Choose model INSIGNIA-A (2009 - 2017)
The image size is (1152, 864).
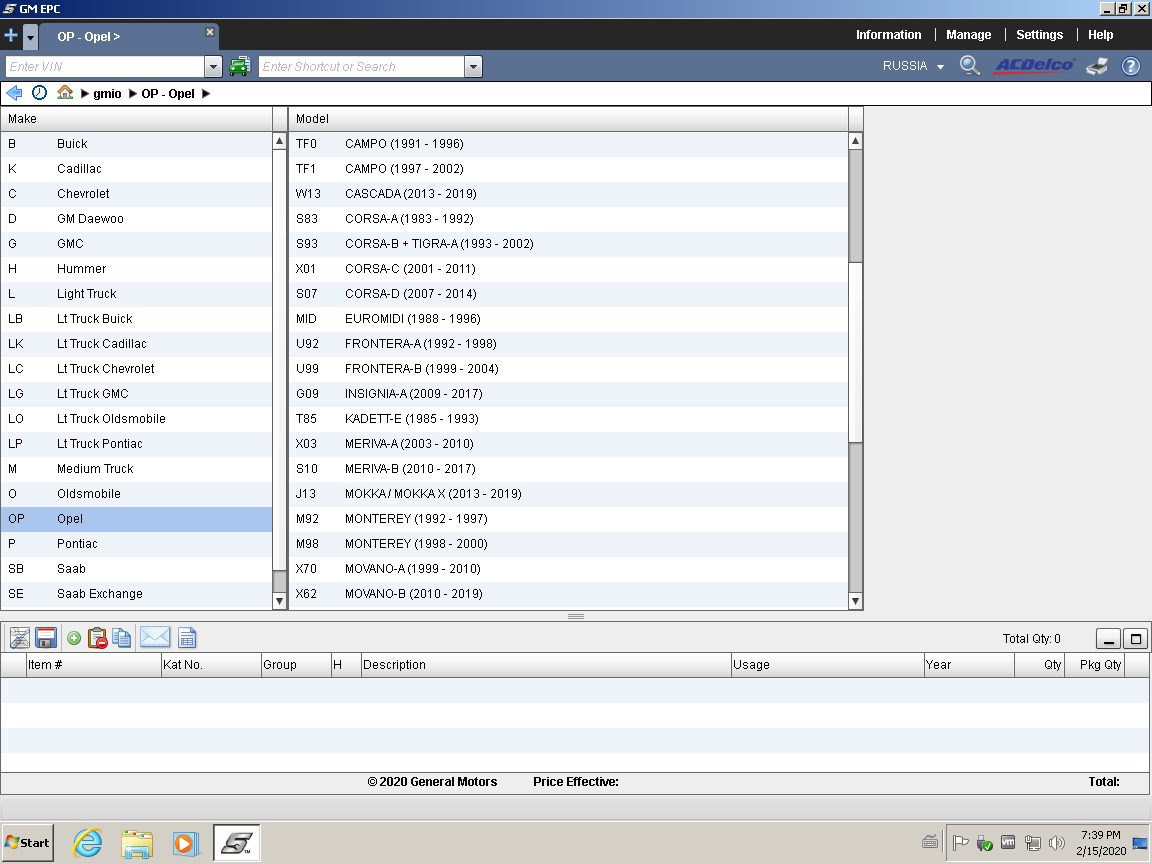[x=569, y=394]
